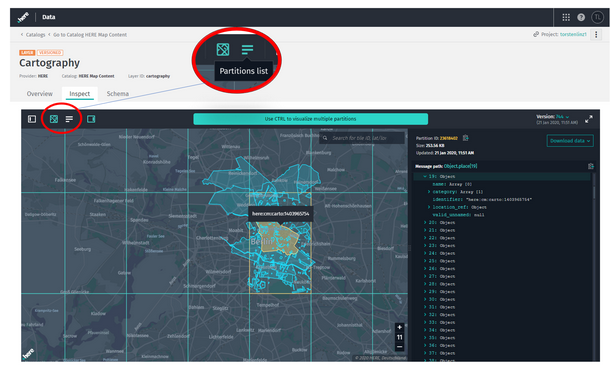Click the JSON tree vertical scrollbar

click(x=594, y=185)
